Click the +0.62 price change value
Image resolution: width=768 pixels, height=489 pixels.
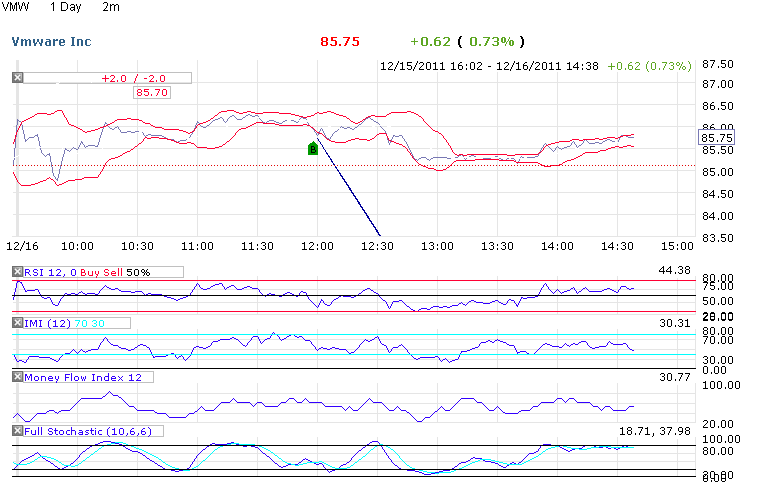430,42
